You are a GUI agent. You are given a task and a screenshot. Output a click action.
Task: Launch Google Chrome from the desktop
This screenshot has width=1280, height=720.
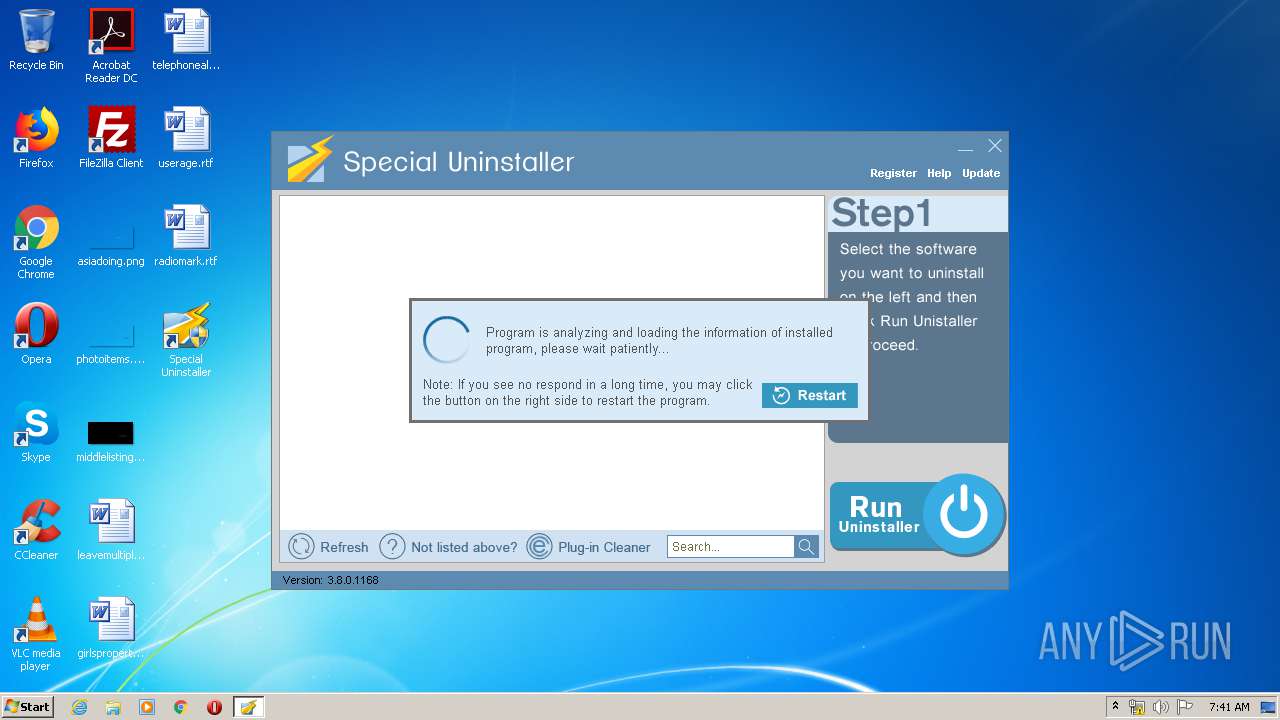coord(36,242)
